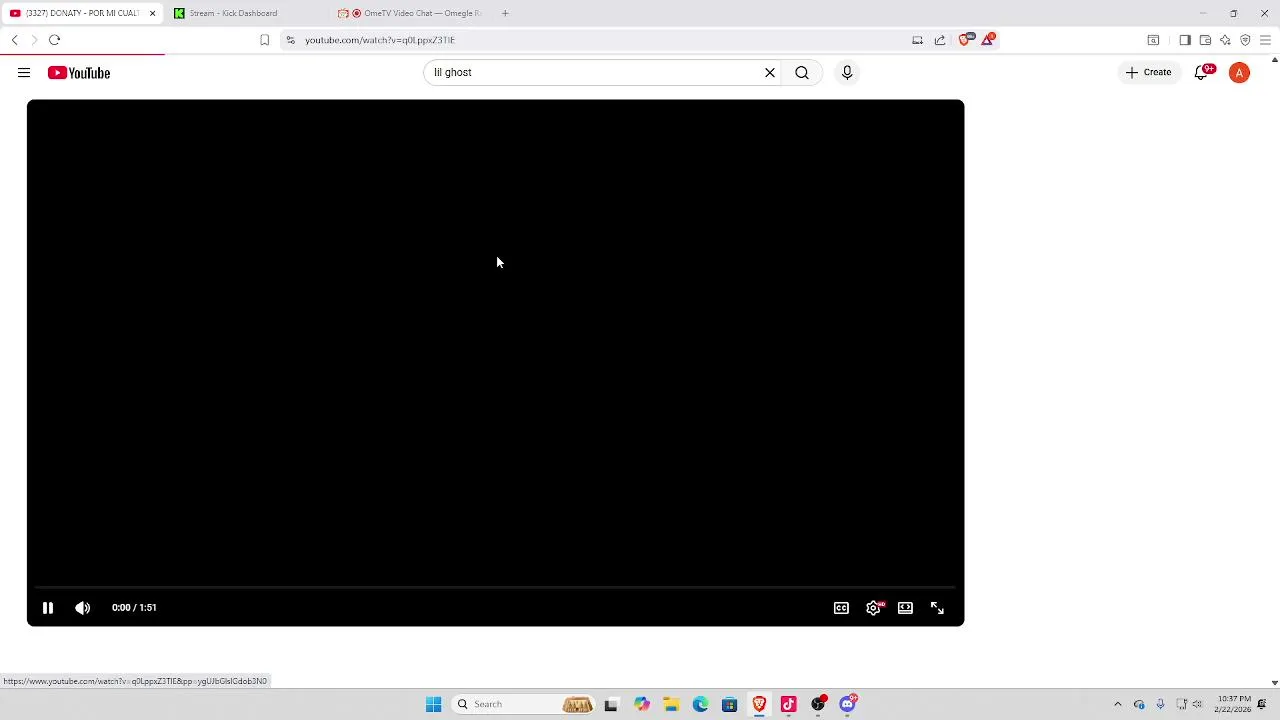The width and height of the screenshot is (1280, 720).
Task: Open YouTube notifications bell
Action: coord(1203,72)
